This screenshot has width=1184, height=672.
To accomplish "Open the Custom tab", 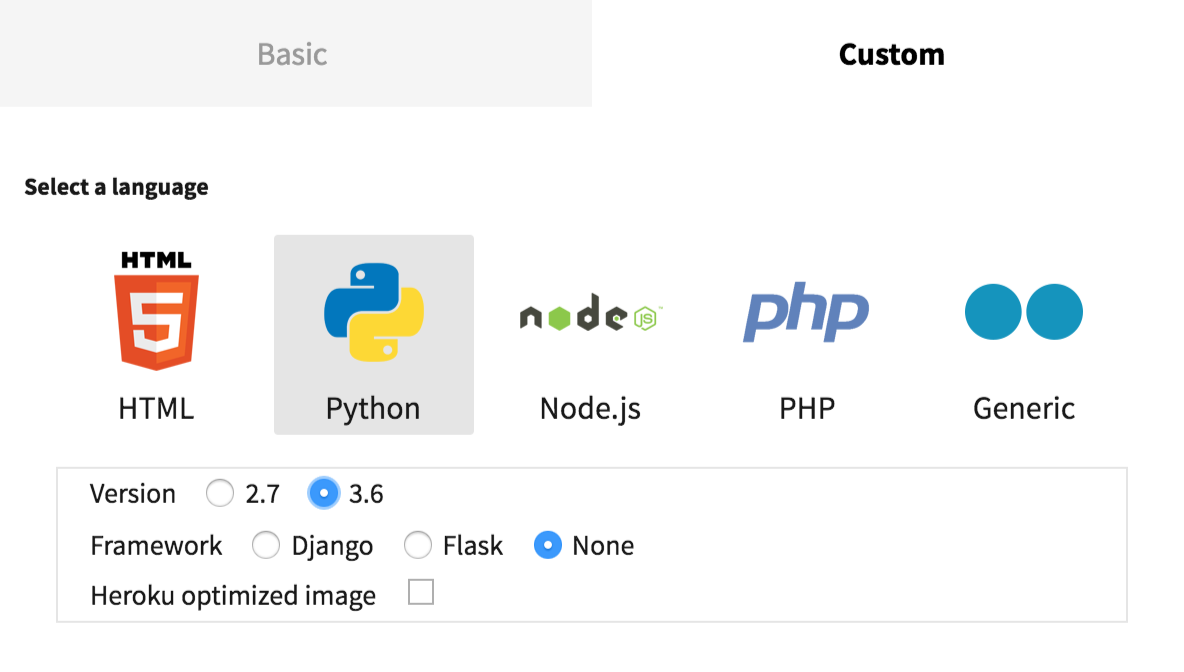I will pyautogui.click(x=890, y=54).
